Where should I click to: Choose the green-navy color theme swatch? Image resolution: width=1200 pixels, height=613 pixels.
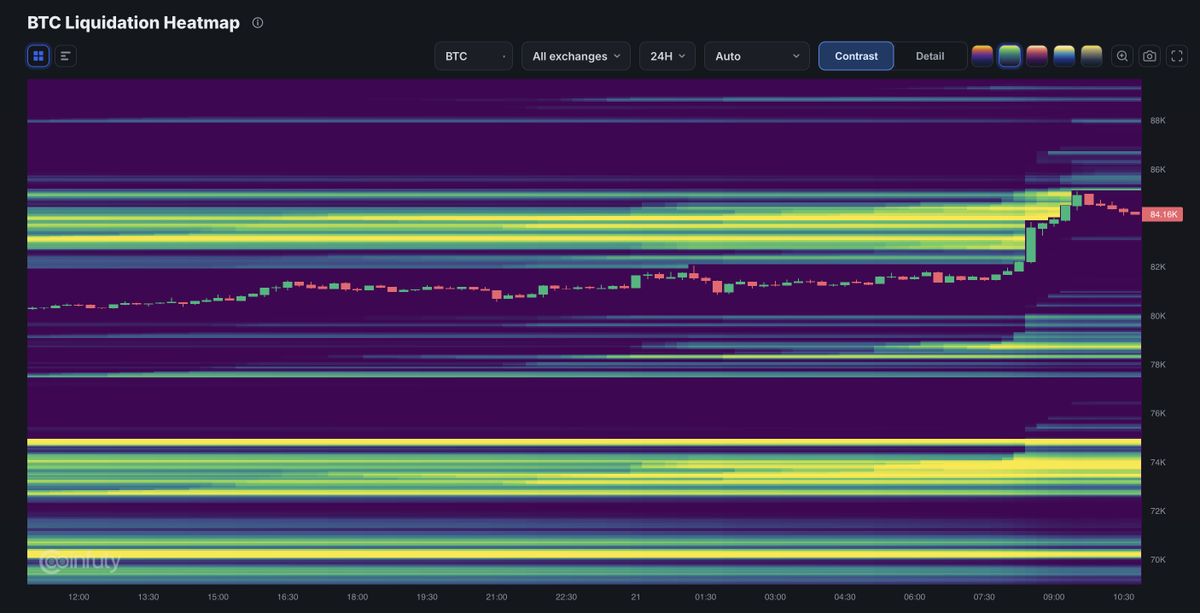coord(1009,56)
